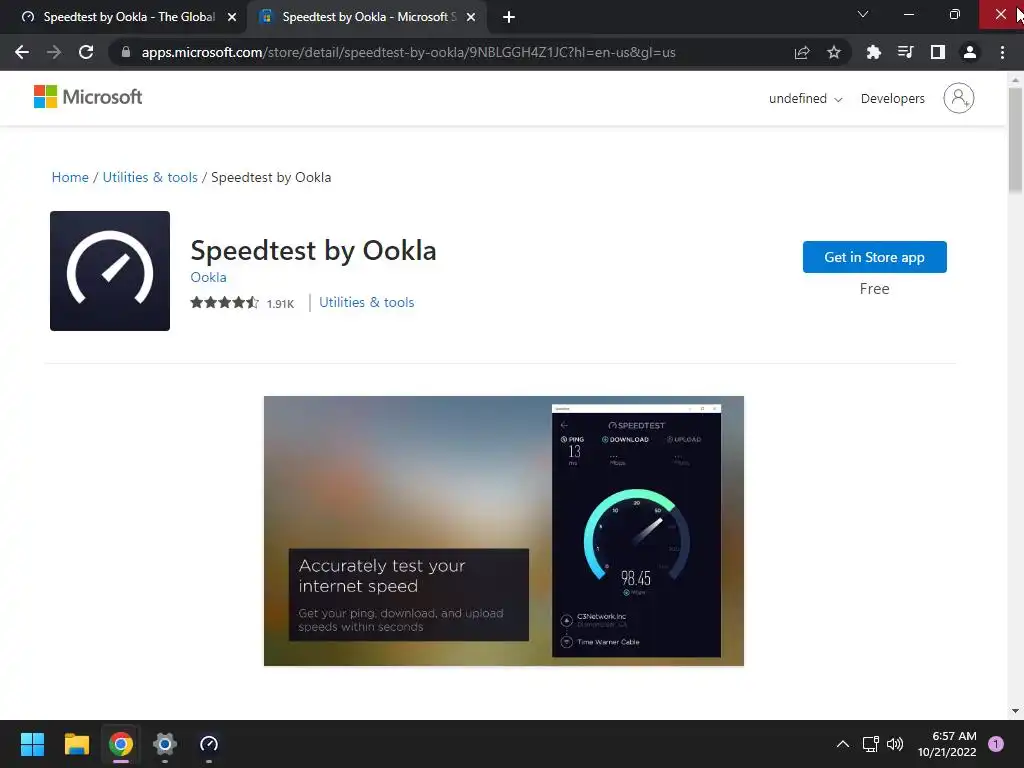The width and height of the screenshot is (1024, 768).
Task: Open 'Utilities & tools' breadcrumb link
Action: (x=150, y=178)
